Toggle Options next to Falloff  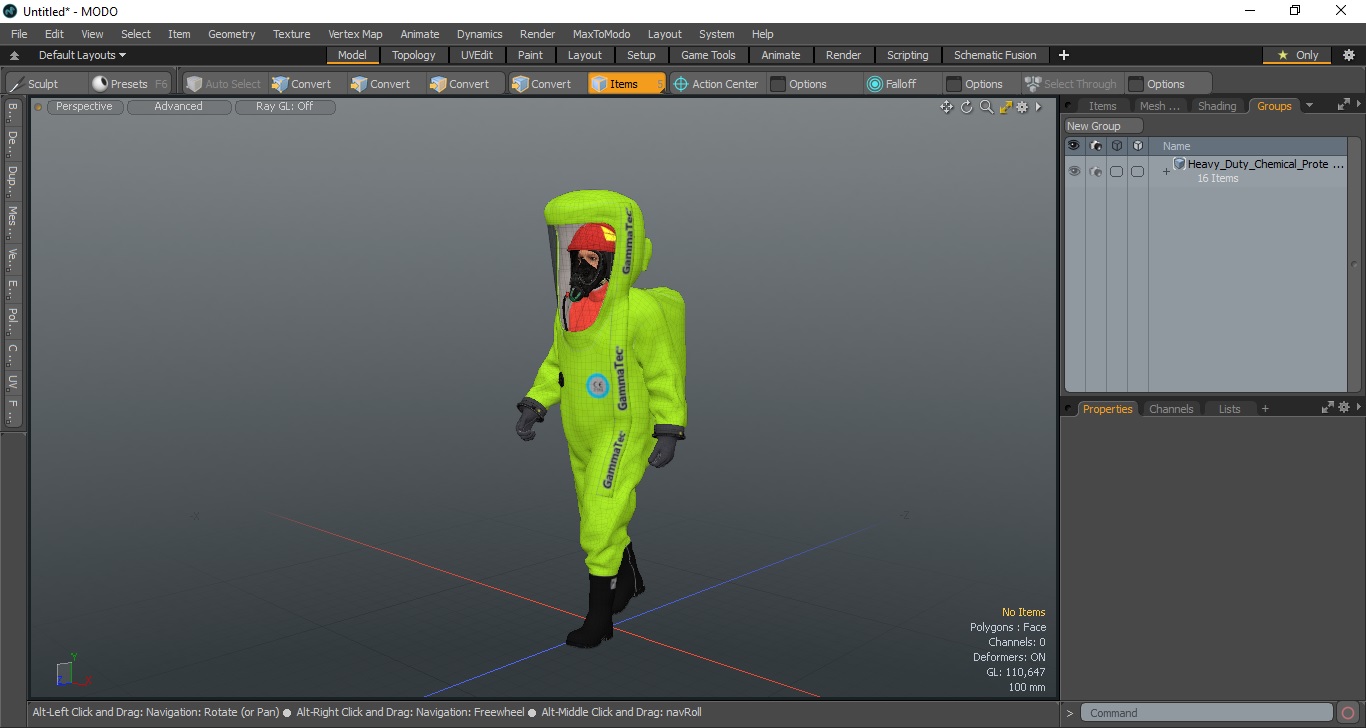(975, 84)
